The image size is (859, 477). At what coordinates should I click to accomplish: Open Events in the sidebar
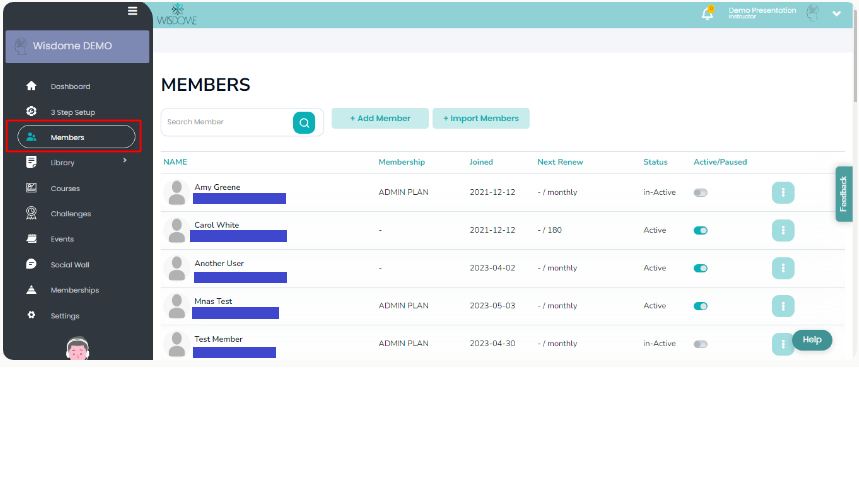tap(62, 239)
